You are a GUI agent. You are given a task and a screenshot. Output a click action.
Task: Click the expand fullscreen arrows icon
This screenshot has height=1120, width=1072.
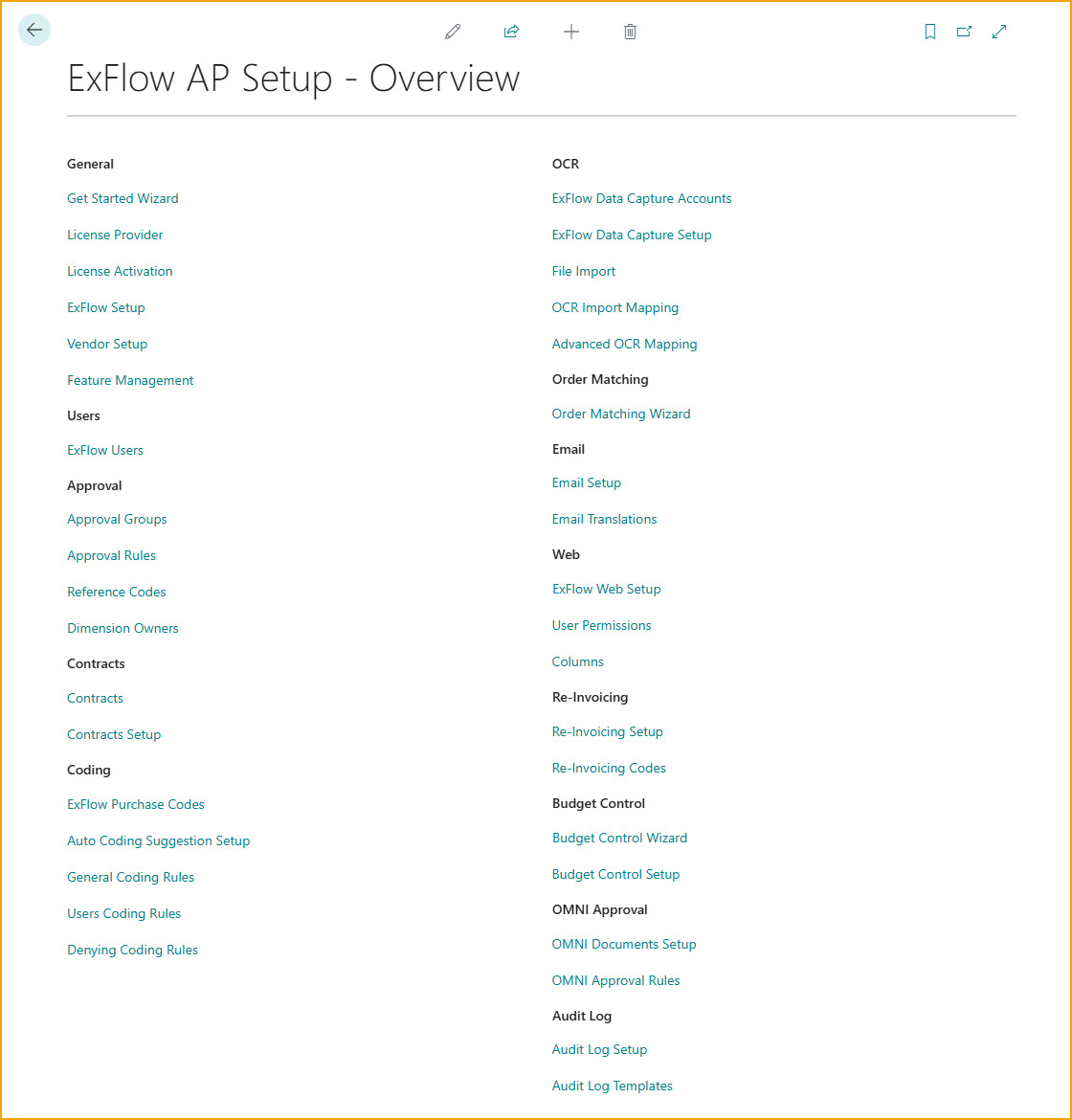point(999,32)
